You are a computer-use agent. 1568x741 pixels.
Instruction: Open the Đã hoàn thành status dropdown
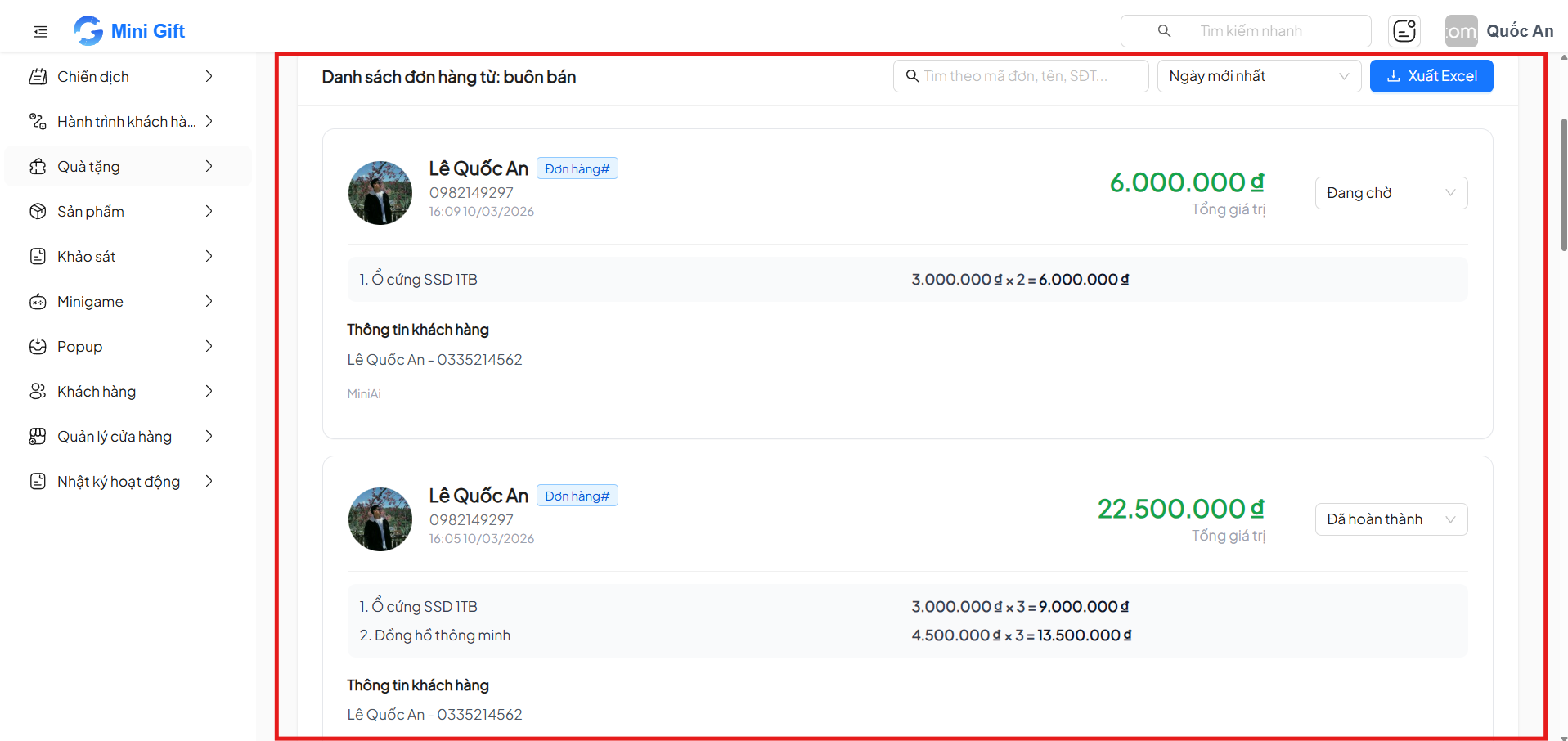1391,519
